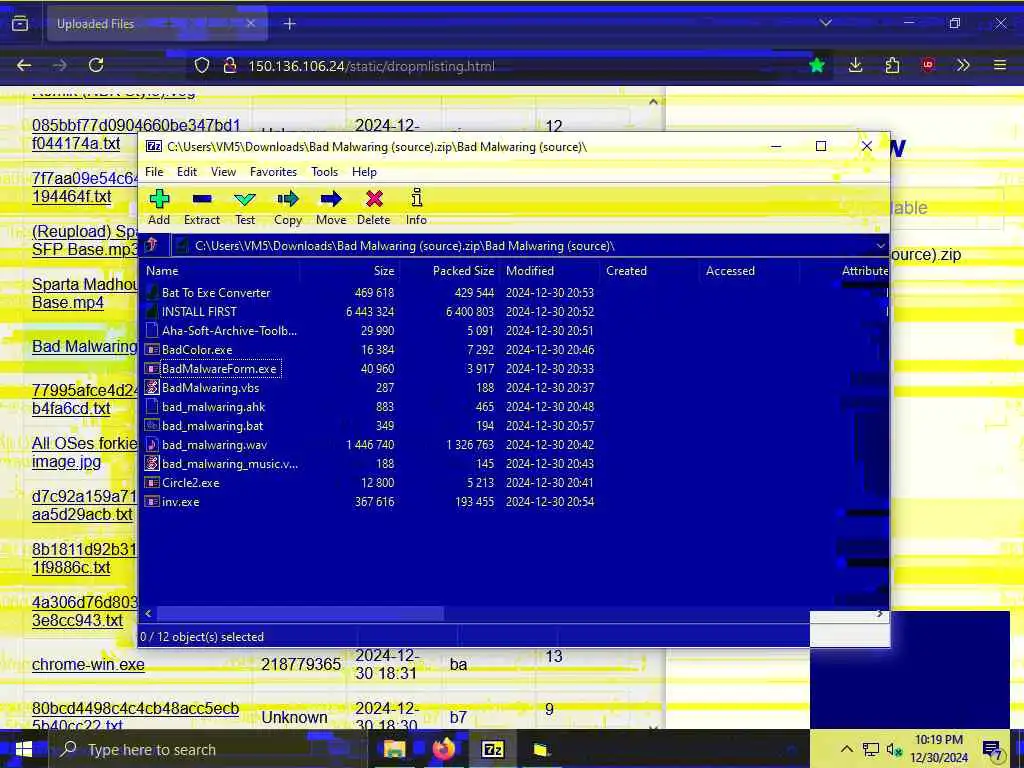This screenshot has height=768, width=1024.
Task: Open the File menu in 7-Zip
Action: pos(154,172)
